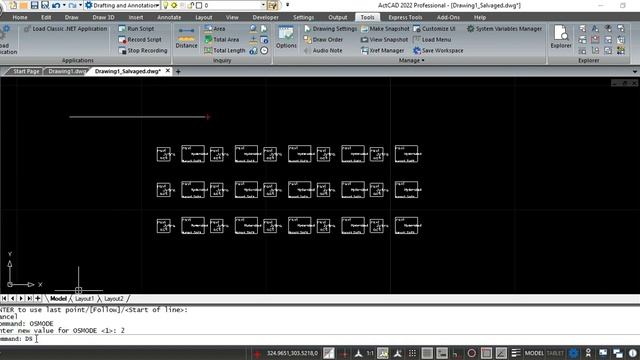
Task: Open the Explorer panel
Action: point(561,37)
